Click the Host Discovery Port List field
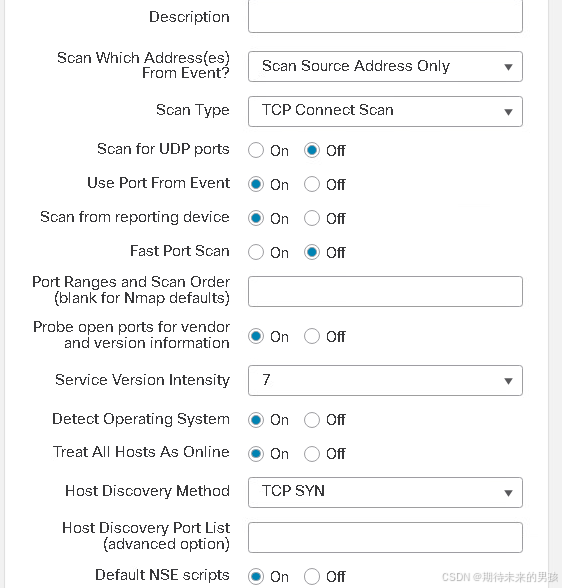This screenshot has width=562, height=588. point(385,537)
